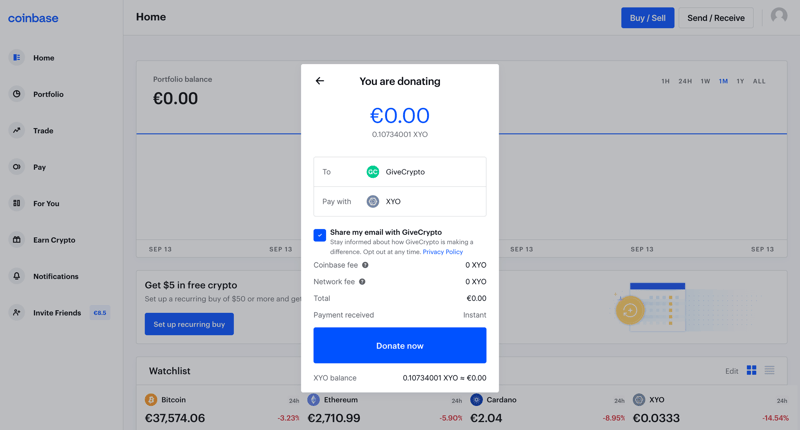The image size is (800, 430).
Task: Switch watchlist to grid view
Action: tap(752, 370)
